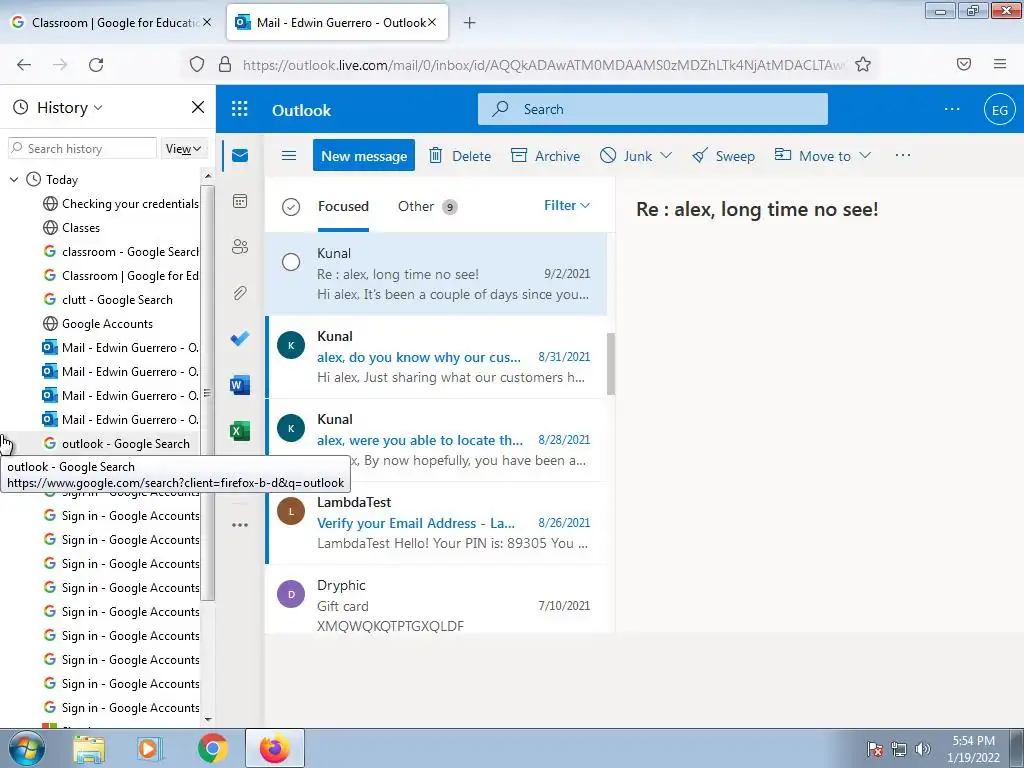The image size is (1024, 768).
Task: Open the Calendar icon in Outlook sidebar
Action: click(x=240, y=201)
